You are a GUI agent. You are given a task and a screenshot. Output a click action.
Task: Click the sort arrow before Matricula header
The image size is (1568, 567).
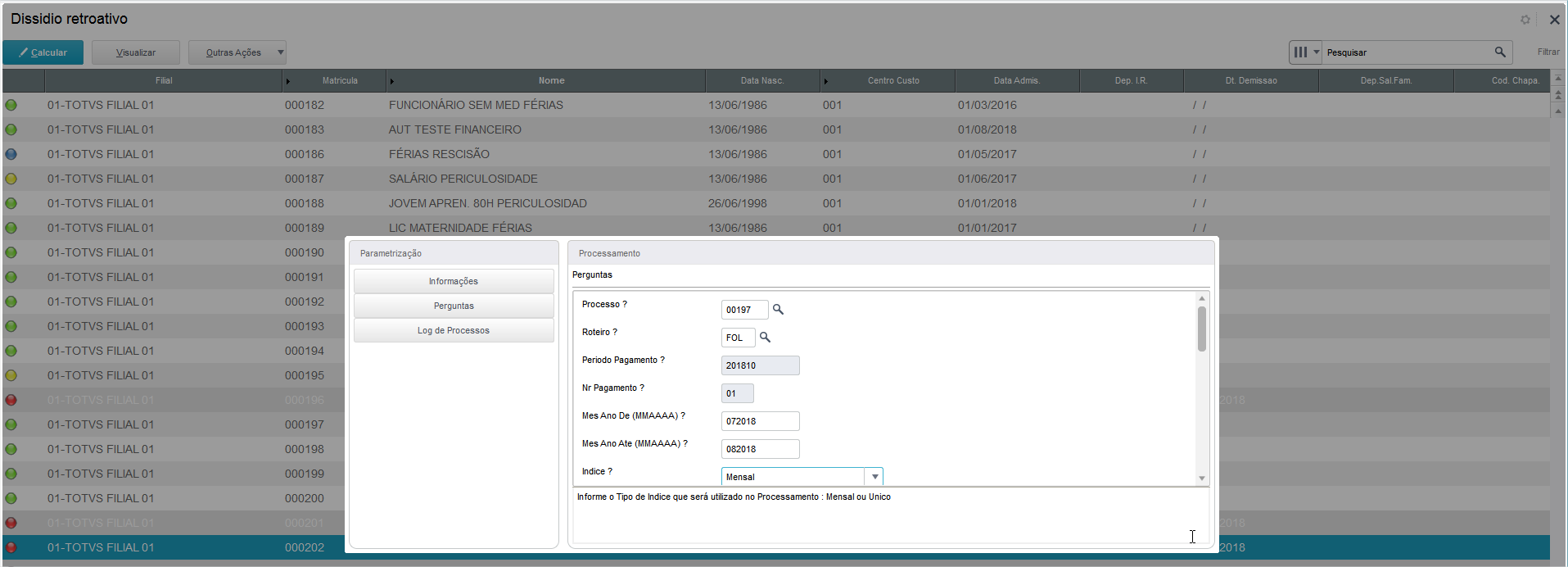point(287,81)
